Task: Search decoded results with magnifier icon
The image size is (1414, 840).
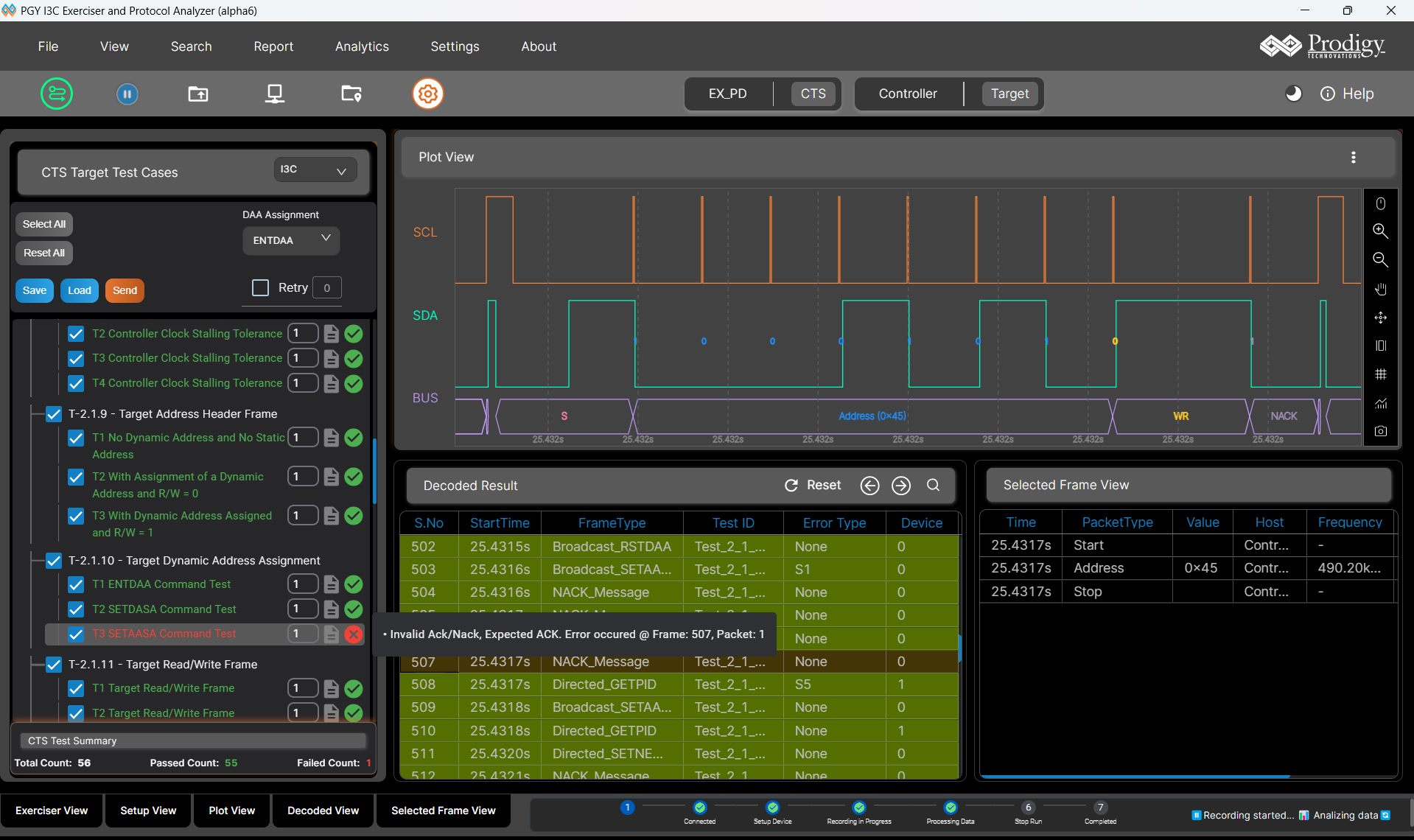Action: click(x=933, y=486)
